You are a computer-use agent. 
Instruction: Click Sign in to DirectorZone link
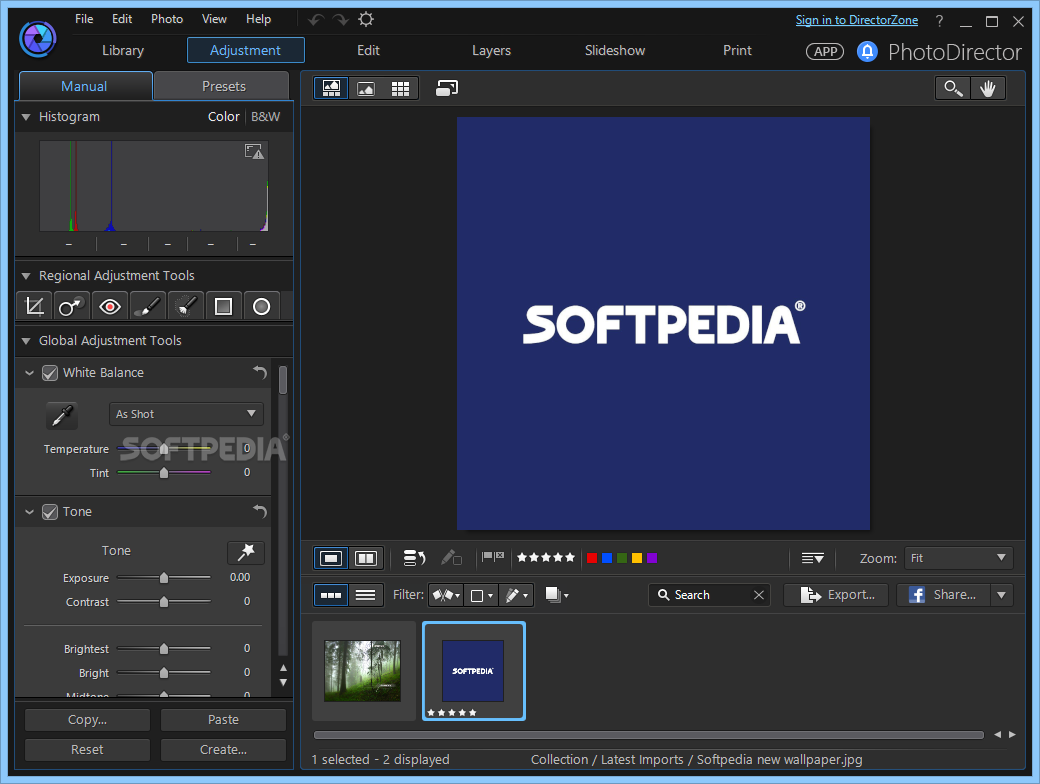point(857,20)
